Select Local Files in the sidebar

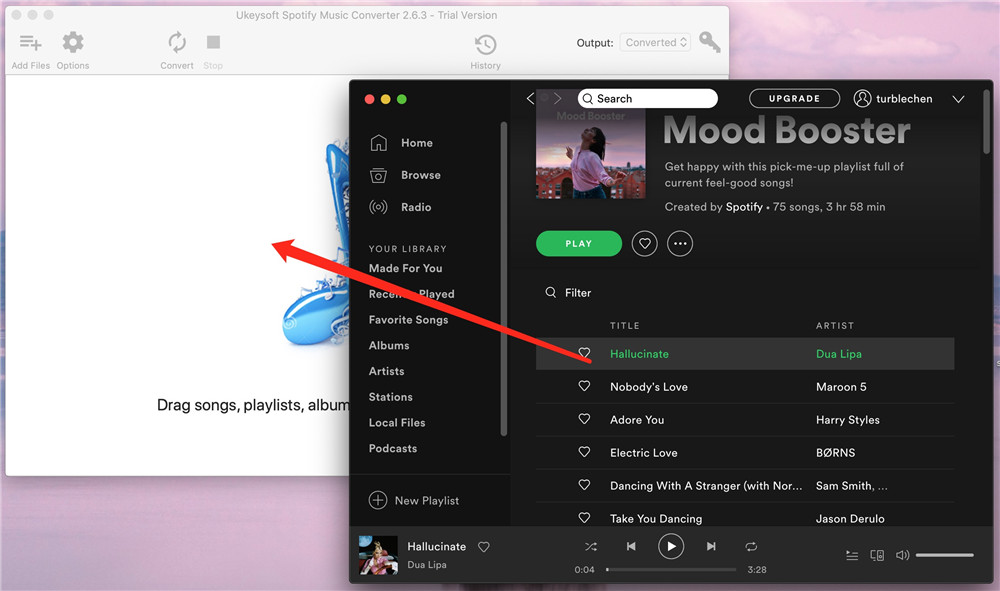coord(397,423)
